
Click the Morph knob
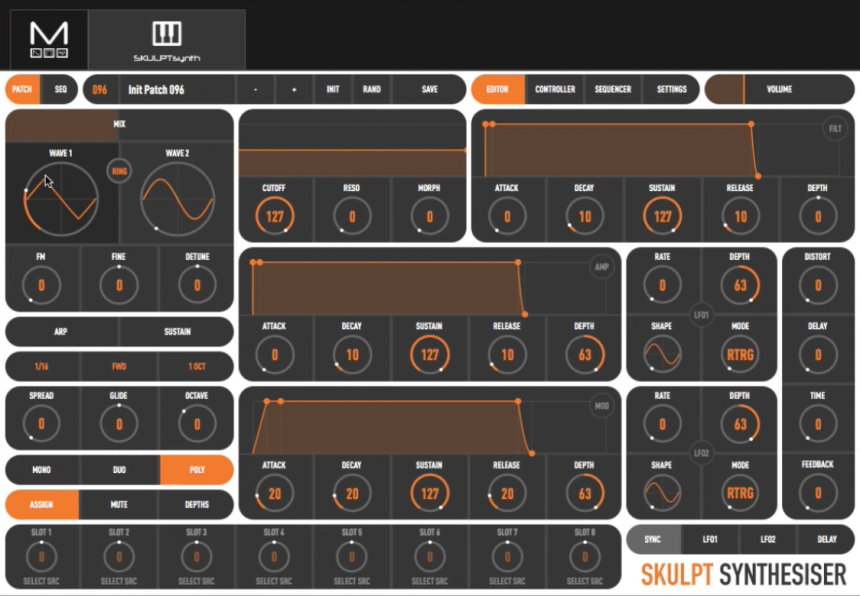pyautogui.click(x=429, y=216)
